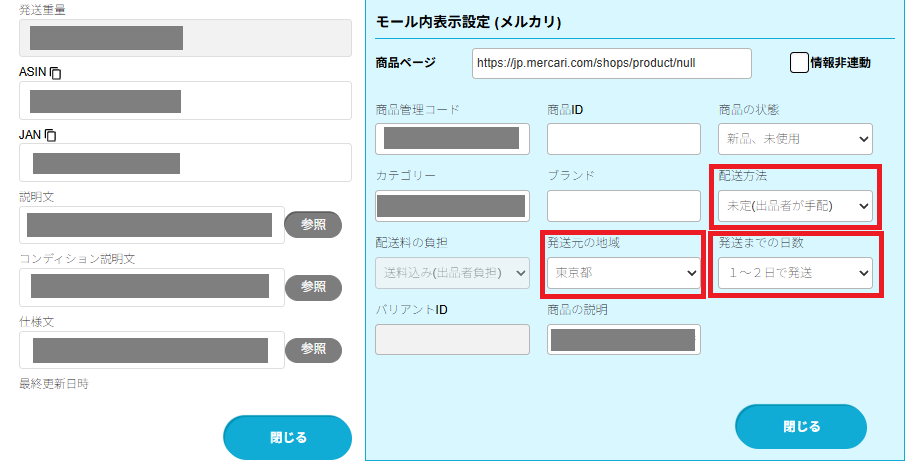The image size is (915, 470).
Task: Click the copy icon next to ASIN
Action: click(x=56, y=73)
